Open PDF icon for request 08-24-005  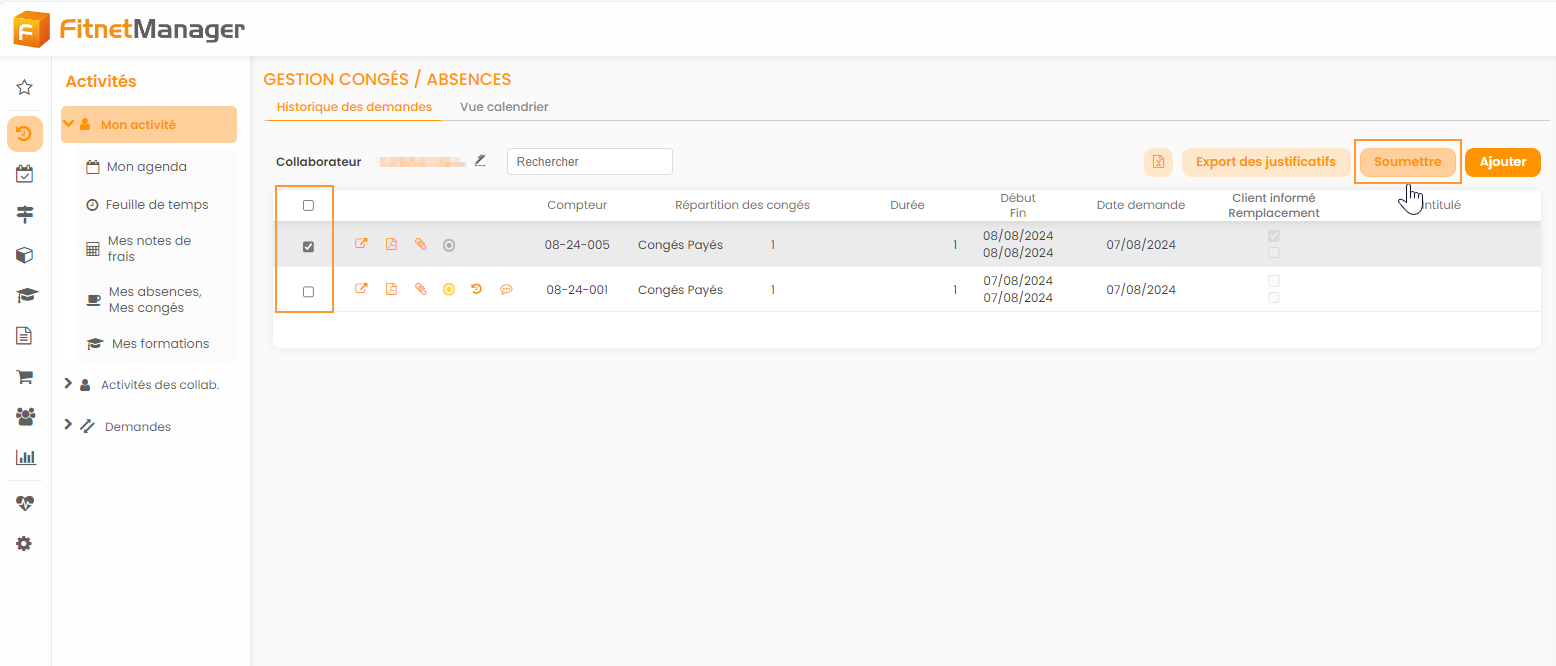click(x=391, y=245)
